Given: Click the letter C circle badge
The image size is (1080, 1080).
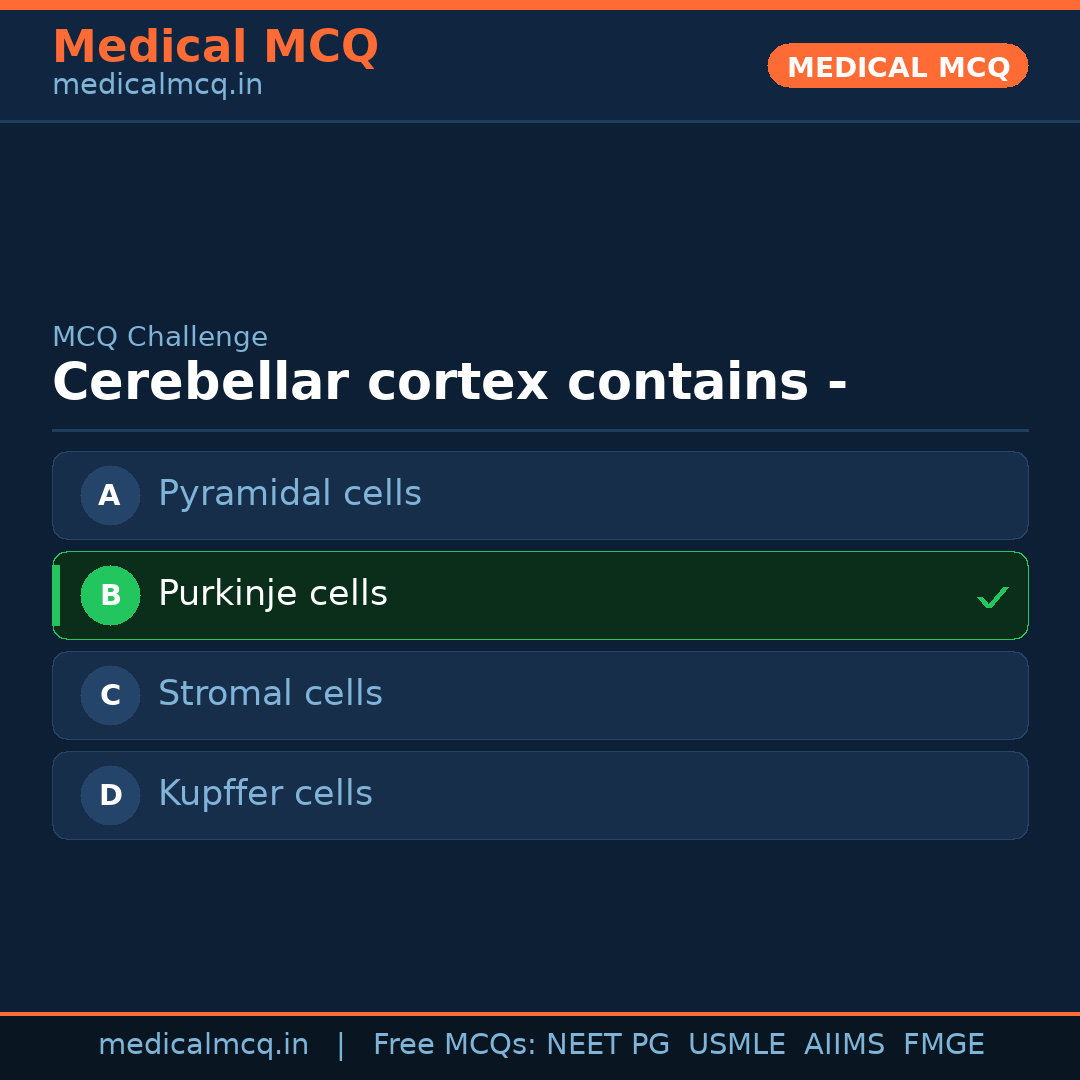Looking at the screenshot, I should click(x=110, y=695).
